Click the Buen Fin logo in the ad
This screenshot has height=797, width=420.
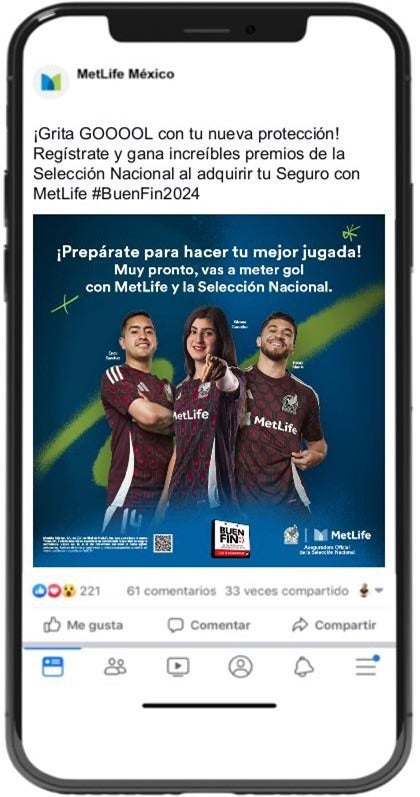[231, 538]
